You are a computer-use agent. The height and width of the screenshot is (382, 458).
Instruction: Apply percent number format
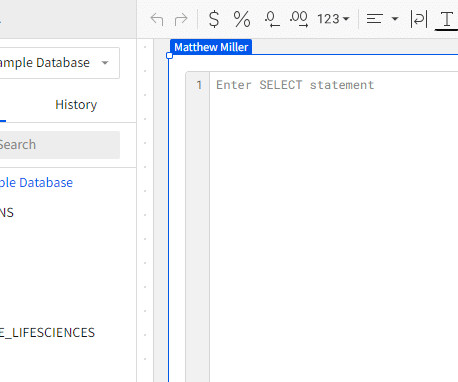242,19
